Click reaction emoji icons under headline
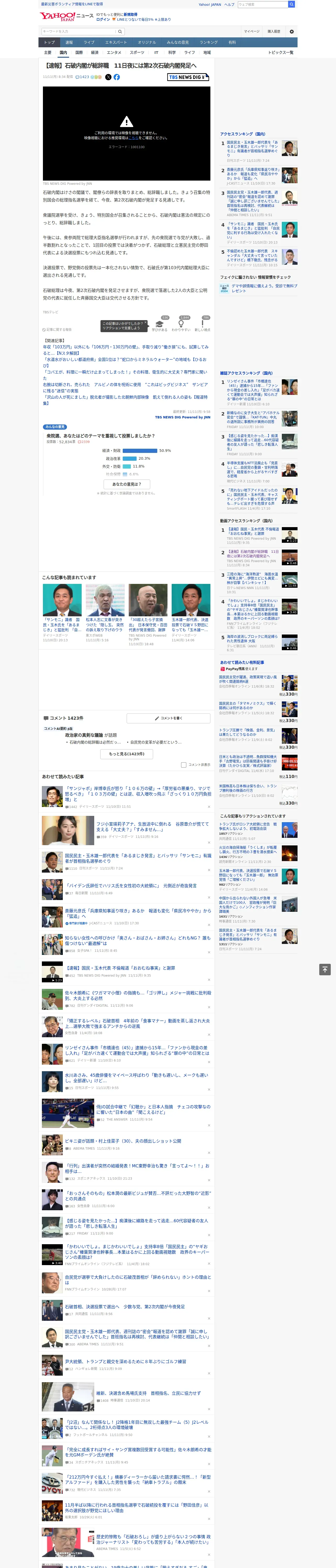The height and width of the screenshot is (1568, 336). coord(96,77)
